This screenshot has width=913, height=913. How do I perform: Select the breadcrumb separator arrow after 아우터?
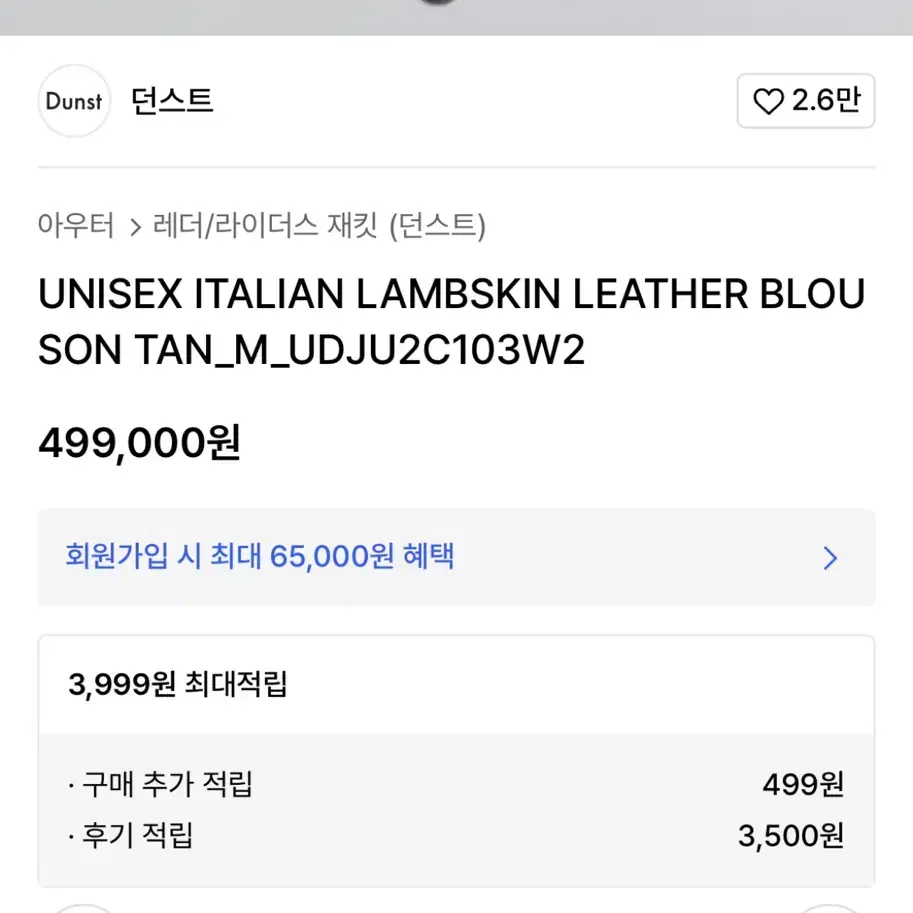click(135, 227)
